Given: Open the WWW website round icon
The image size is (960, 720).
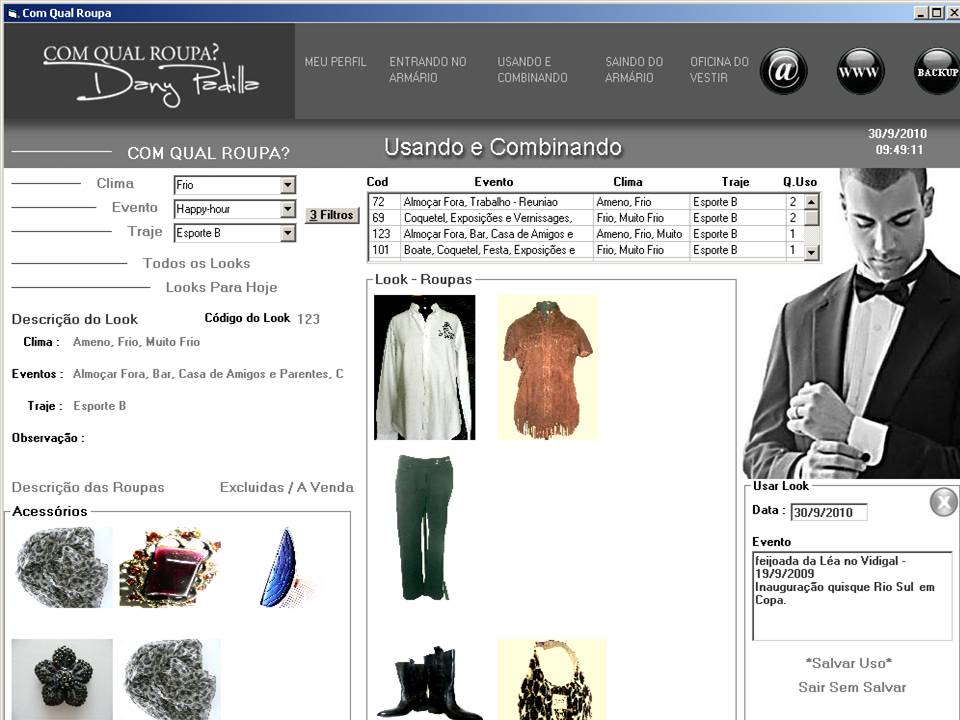Looking at the screenshot, I should coord(860,71).
